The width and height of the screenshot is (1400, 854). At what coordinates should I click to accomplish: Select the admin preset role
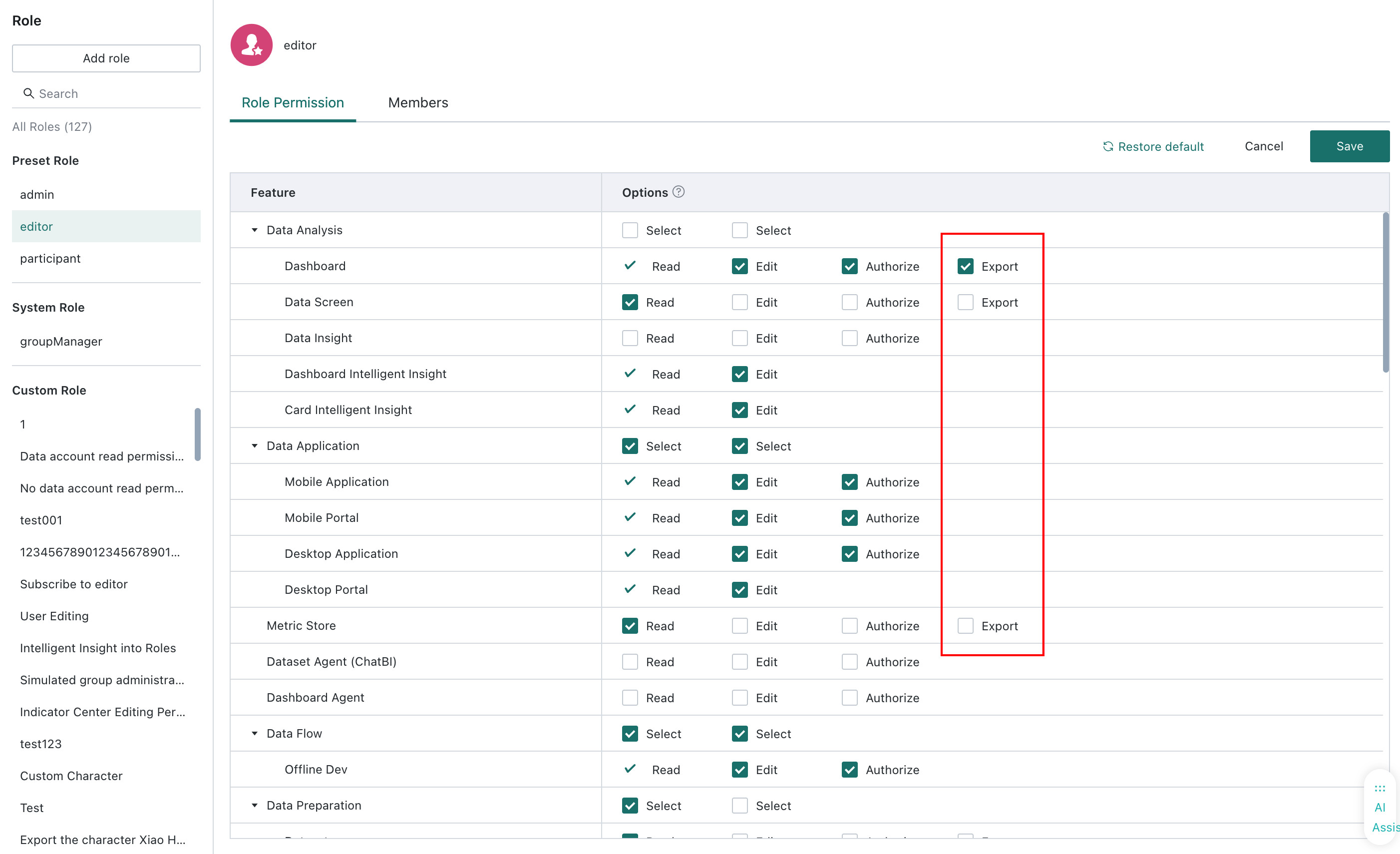pyautogui.click(x=106, y=194)
